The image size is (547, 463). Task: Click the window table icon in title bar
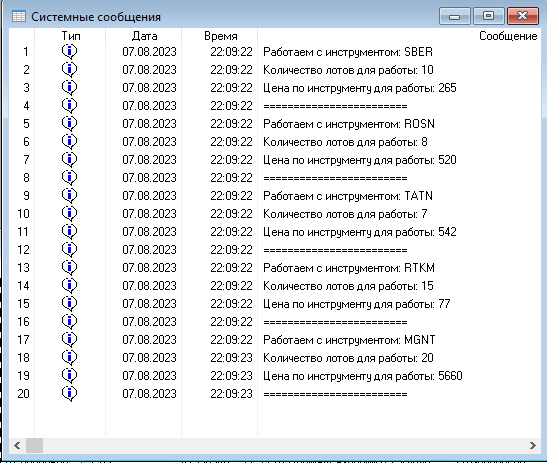pos(19,16)
